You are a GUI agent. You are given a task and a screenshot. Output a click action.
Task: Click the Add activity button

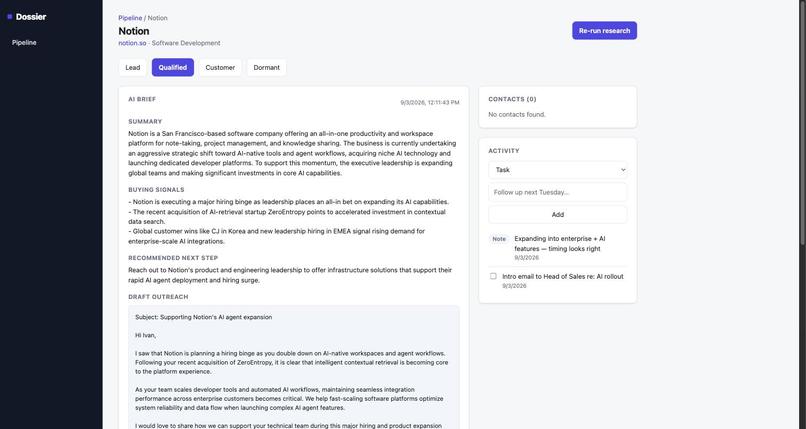point(558,215)
